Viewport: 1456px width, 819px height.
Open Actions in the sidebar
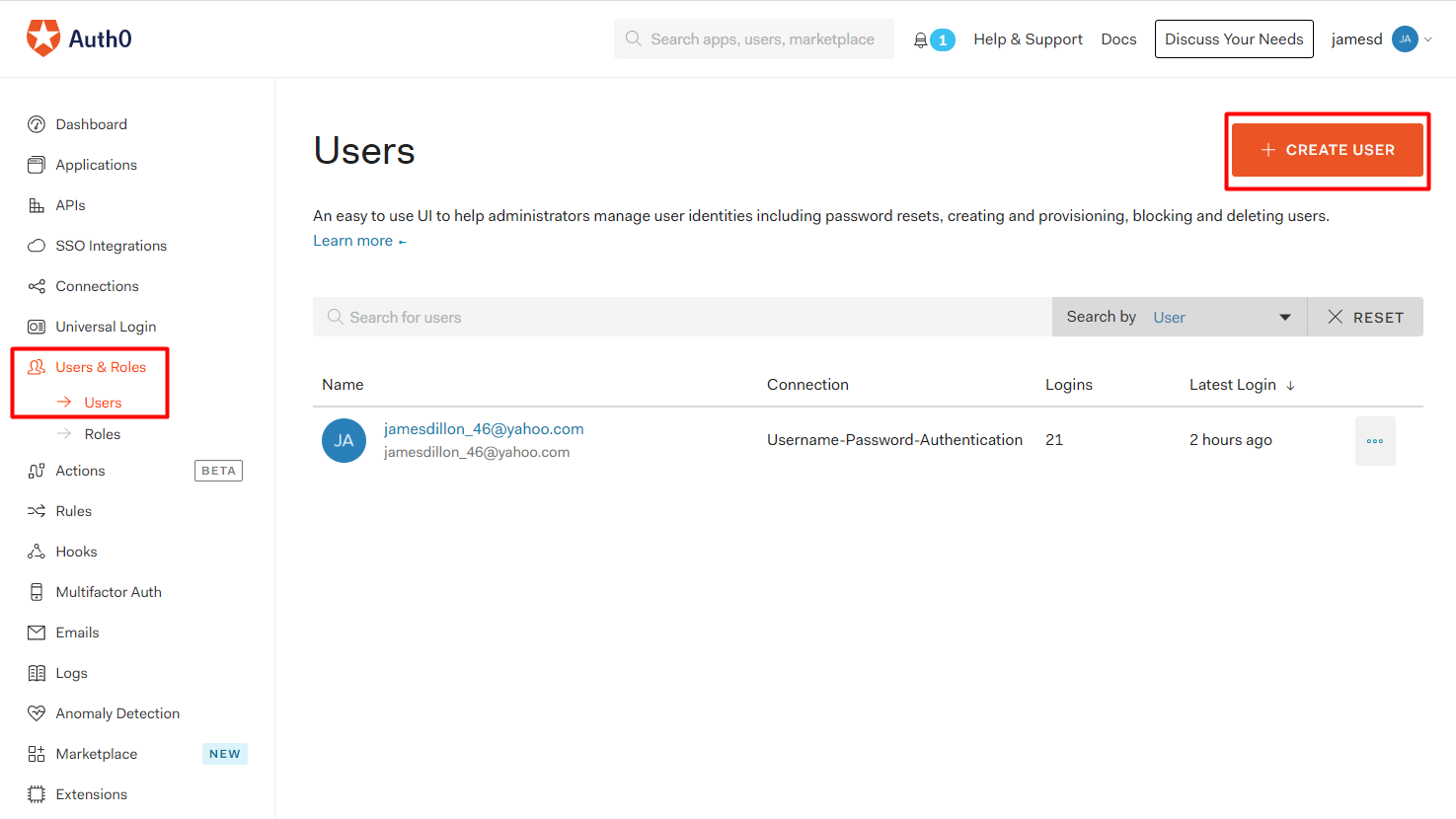pos(81,471)
